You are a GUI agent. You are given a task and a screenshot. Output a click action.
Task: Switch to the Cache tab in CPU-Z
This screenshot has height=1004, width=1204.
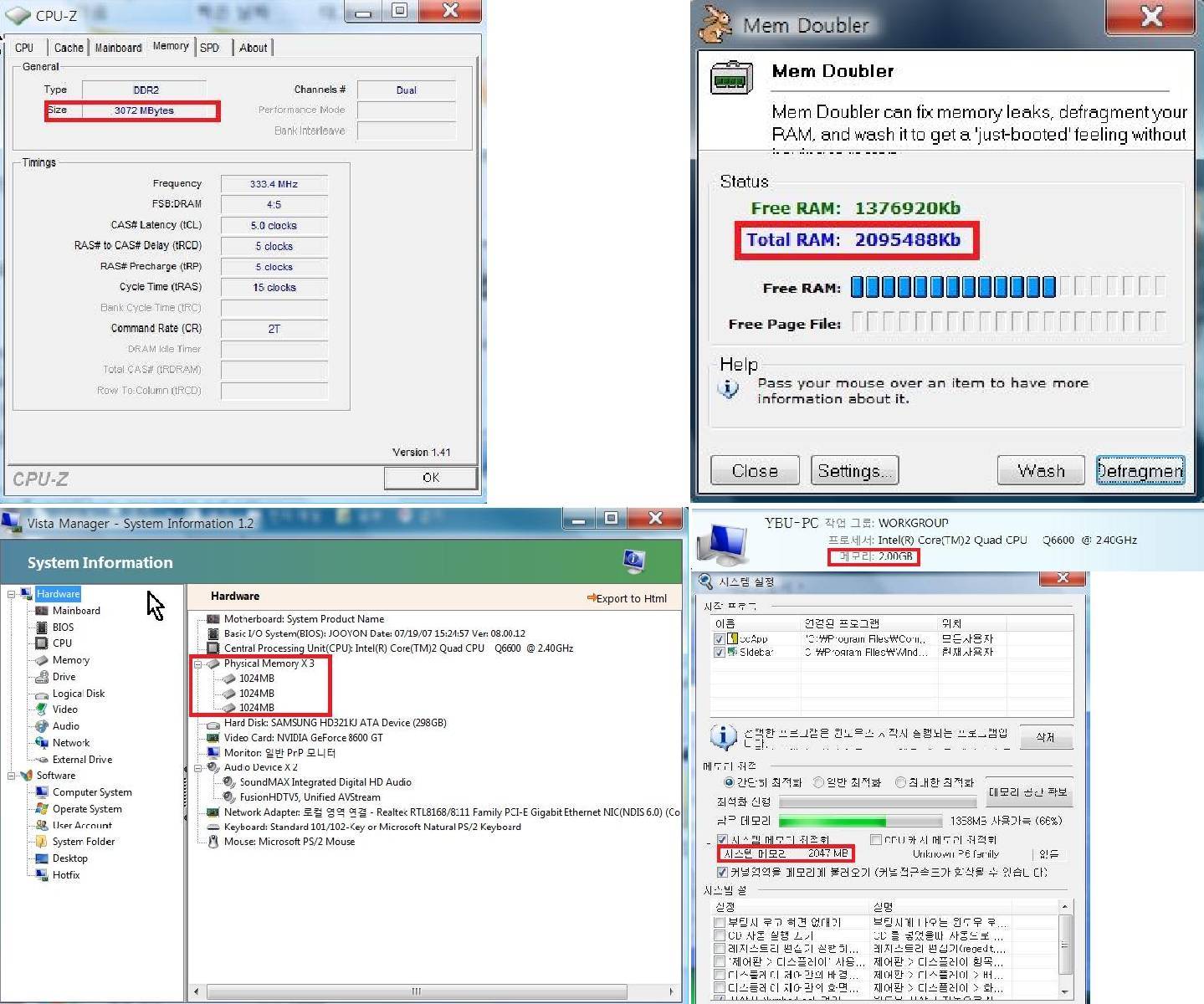click(69, 48)
